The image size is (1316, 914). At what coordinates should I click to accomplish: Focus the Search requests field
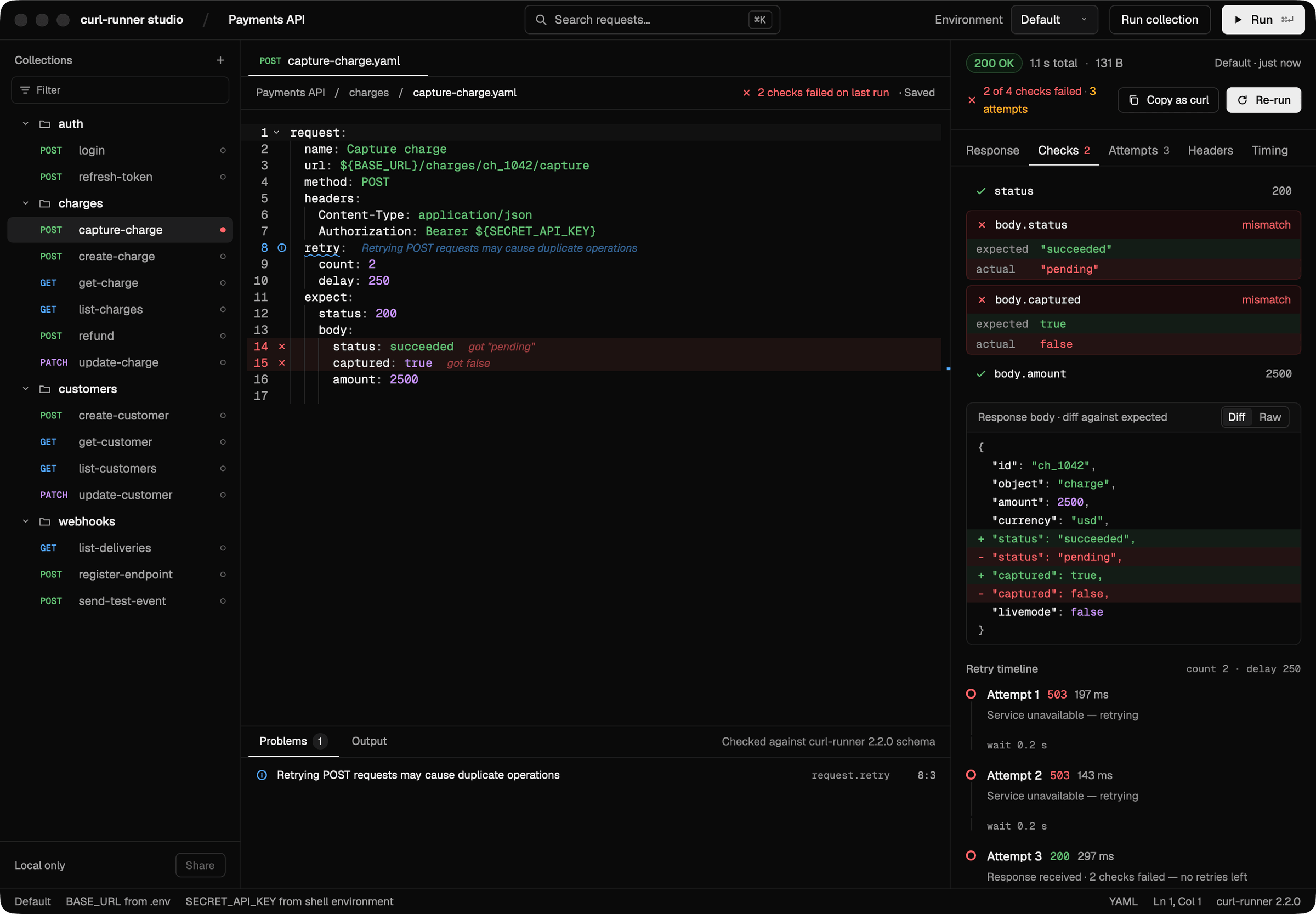point(652,20)
